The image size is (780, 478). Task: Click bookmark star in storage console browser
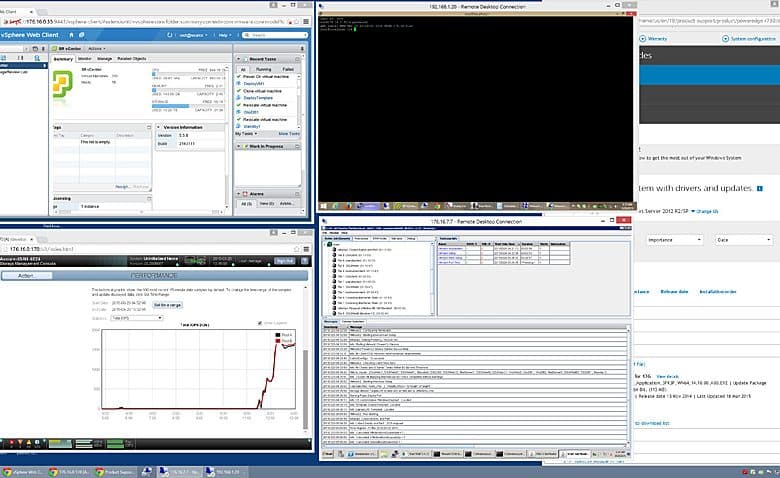pyautogui.click(x=296, y=249)
